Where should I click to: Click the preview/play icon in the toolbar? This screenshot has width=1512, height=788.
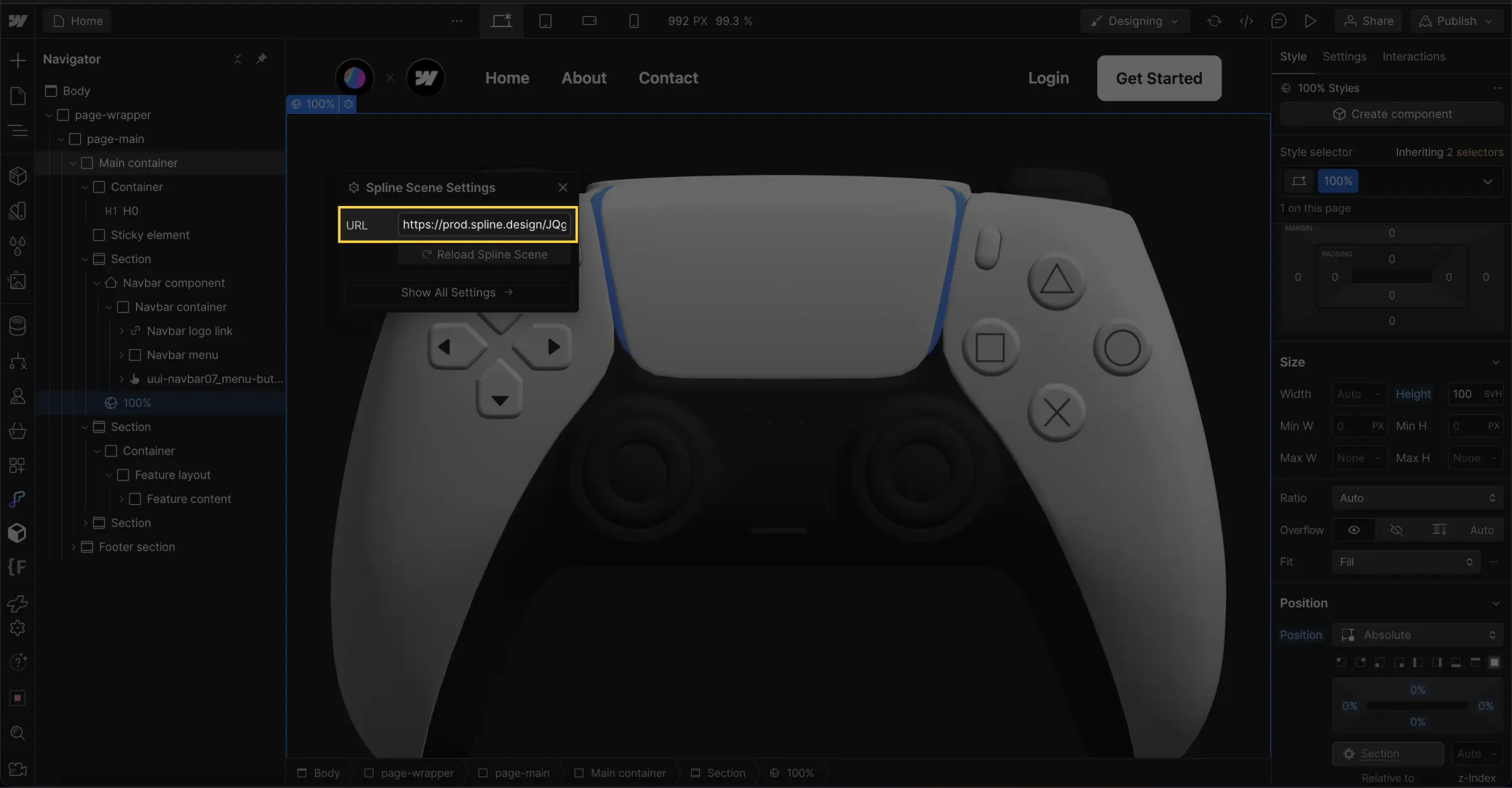(x=1311, y=20)
